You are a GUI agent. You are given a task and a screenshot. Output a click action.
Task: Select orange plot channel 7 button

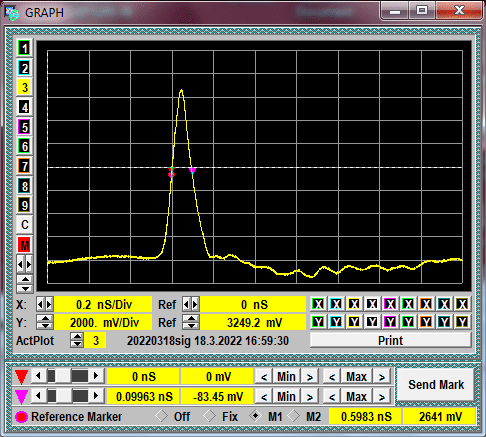pyautogui.click(x=24, y=166)
